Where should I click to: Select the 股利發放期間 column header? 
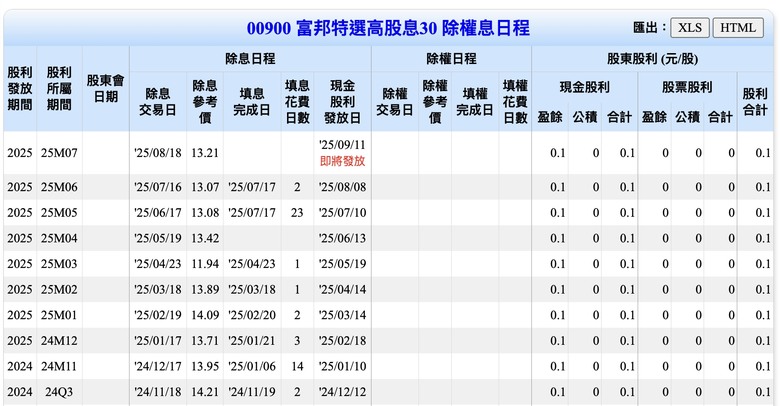(20, 88)
